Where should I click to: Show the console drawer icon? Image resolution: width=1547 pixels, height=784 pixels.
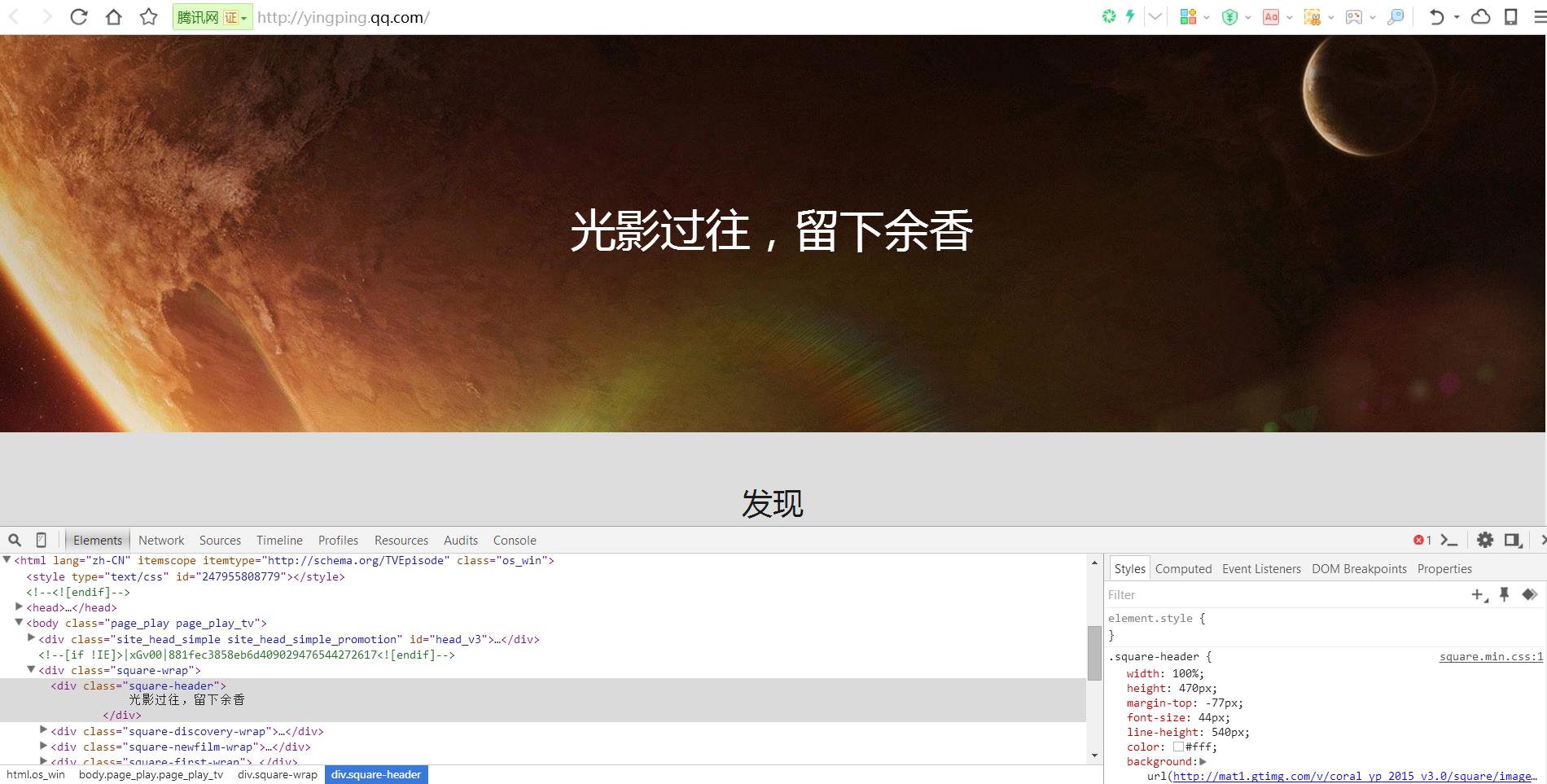click(1449, 540)
